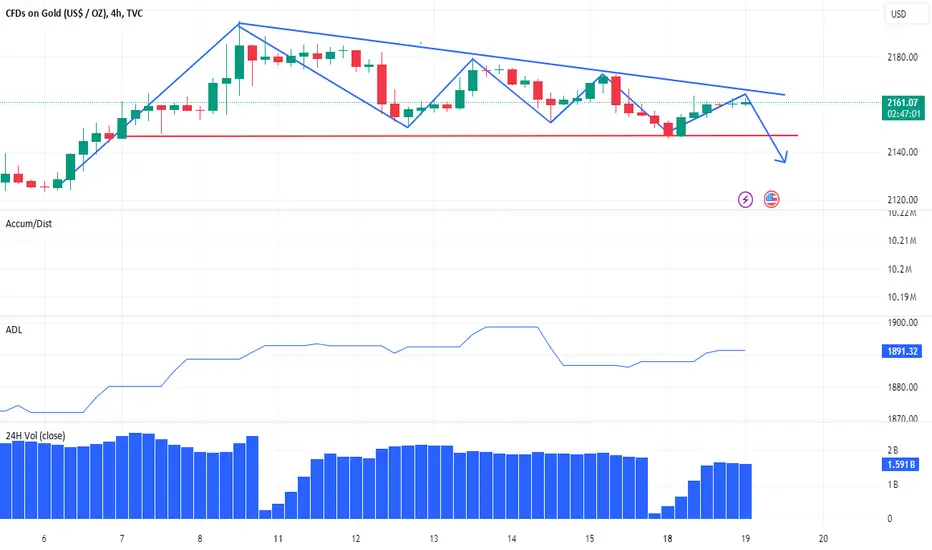Click the chart title CFDs on Gold
Screen dimensions: 932x550
[74, 13]
